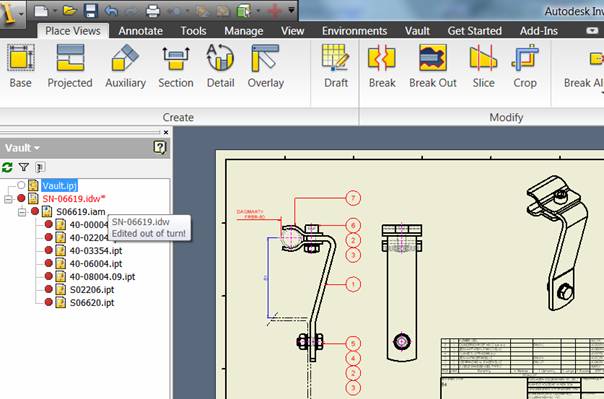Expand the quick access toolbar customize arrow

point(292,10)
